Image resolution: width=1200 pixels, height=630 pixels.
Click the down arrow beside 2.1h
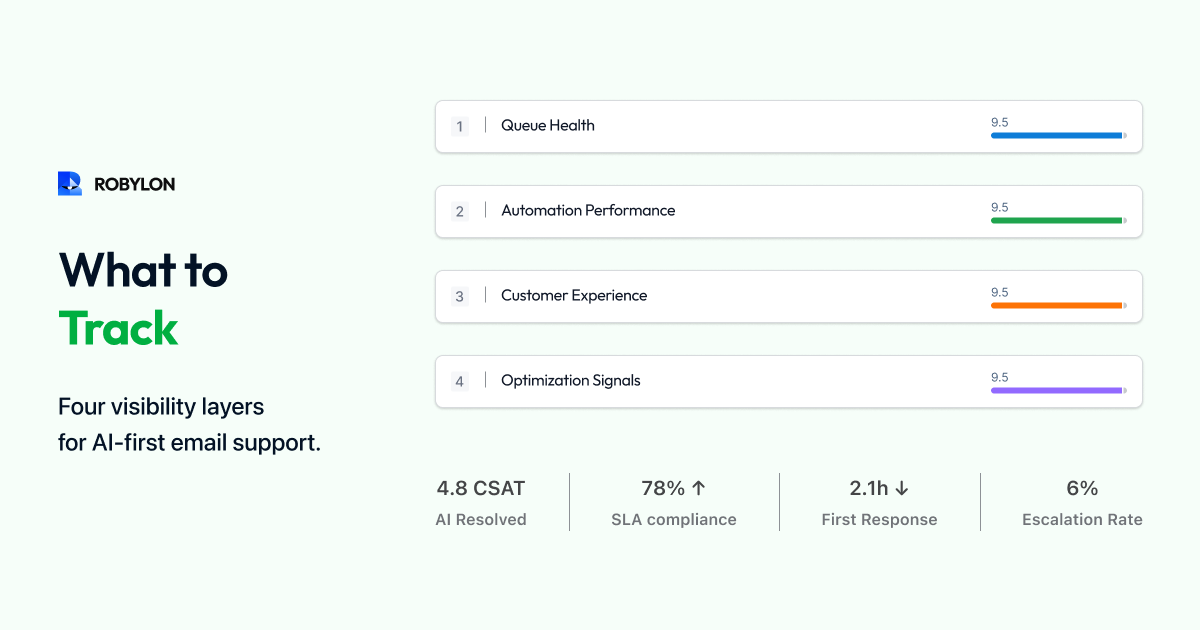click(901, 488)
